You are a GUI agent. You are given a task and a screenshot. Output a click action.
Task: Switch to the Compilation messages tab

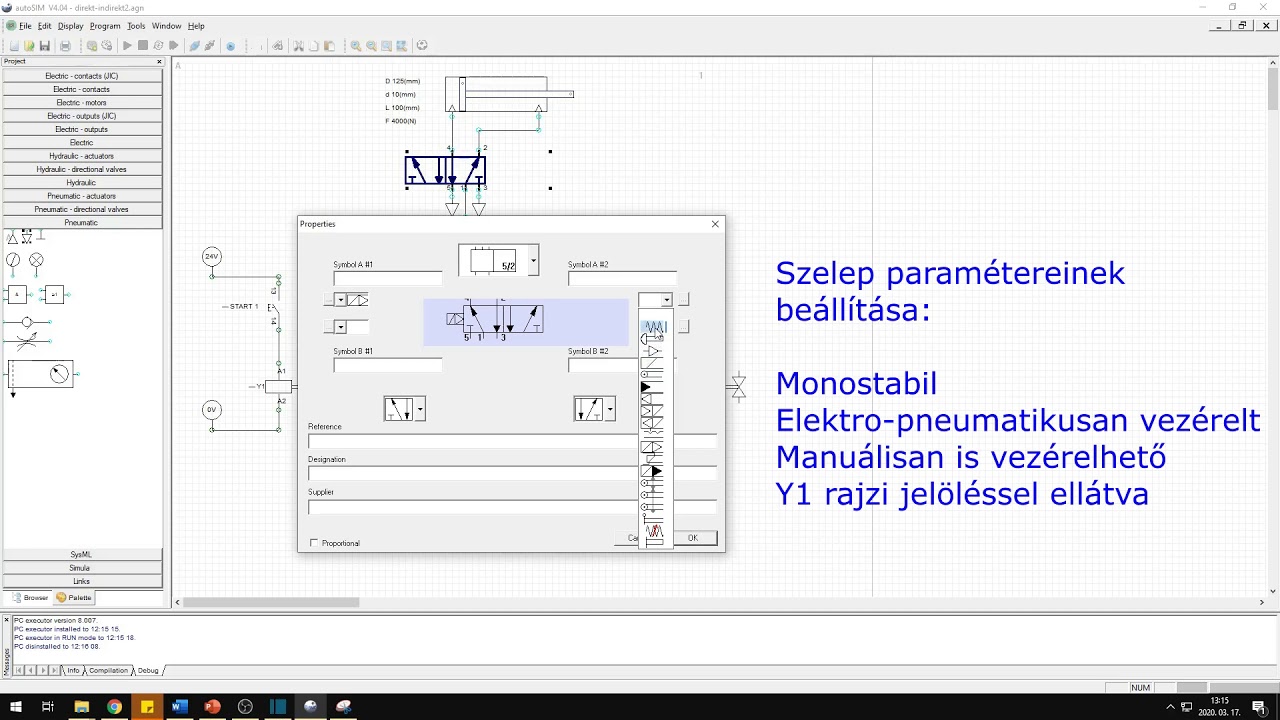108,670
